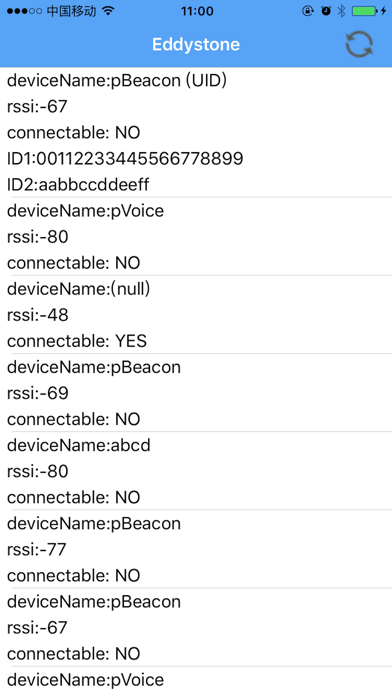Screen dimensions: 392x696
Task: Select the pBeacon (UID) device entry
Action: point(196,132)
